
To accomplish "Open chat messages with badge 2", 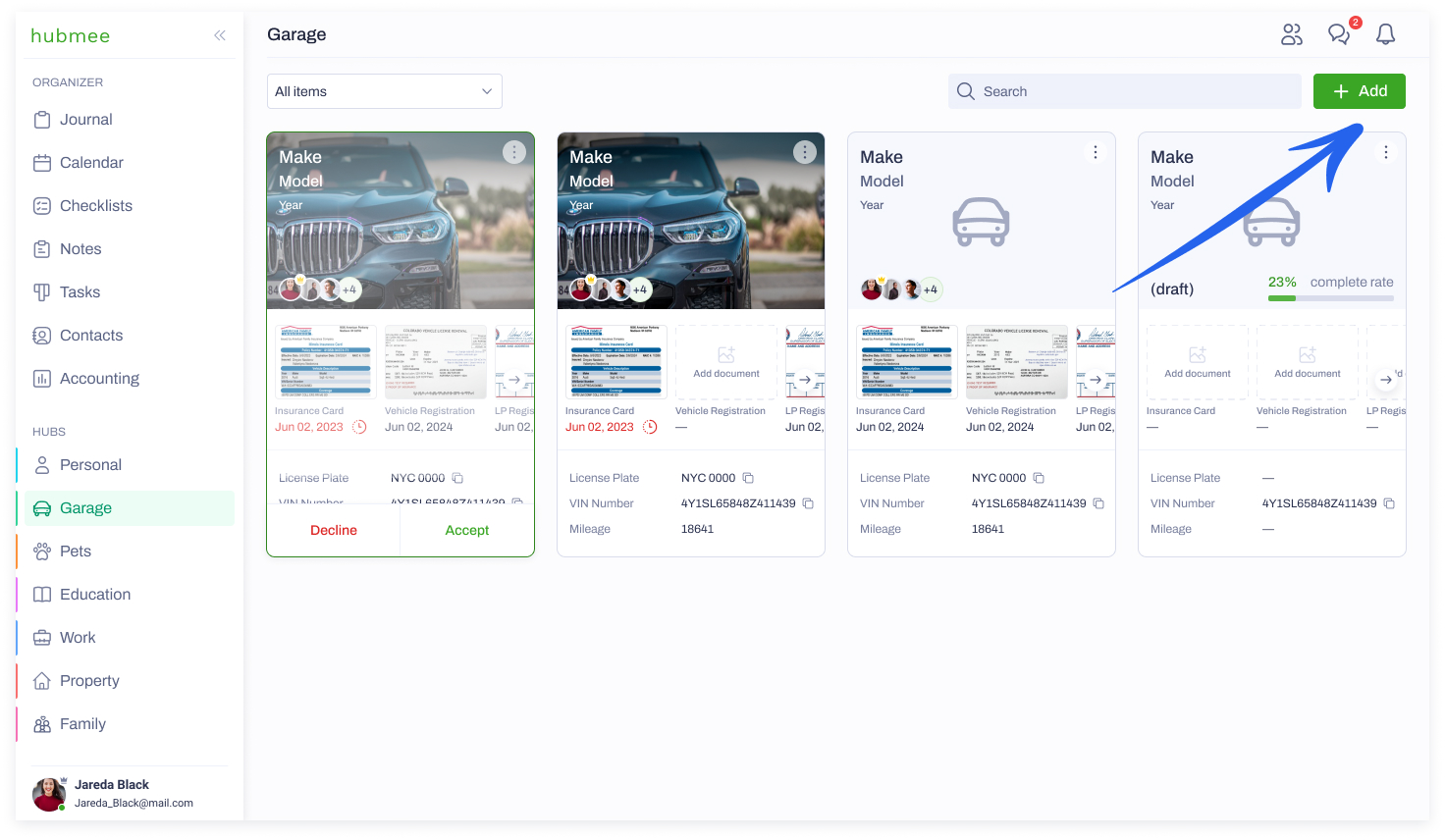I will 1339,34.
